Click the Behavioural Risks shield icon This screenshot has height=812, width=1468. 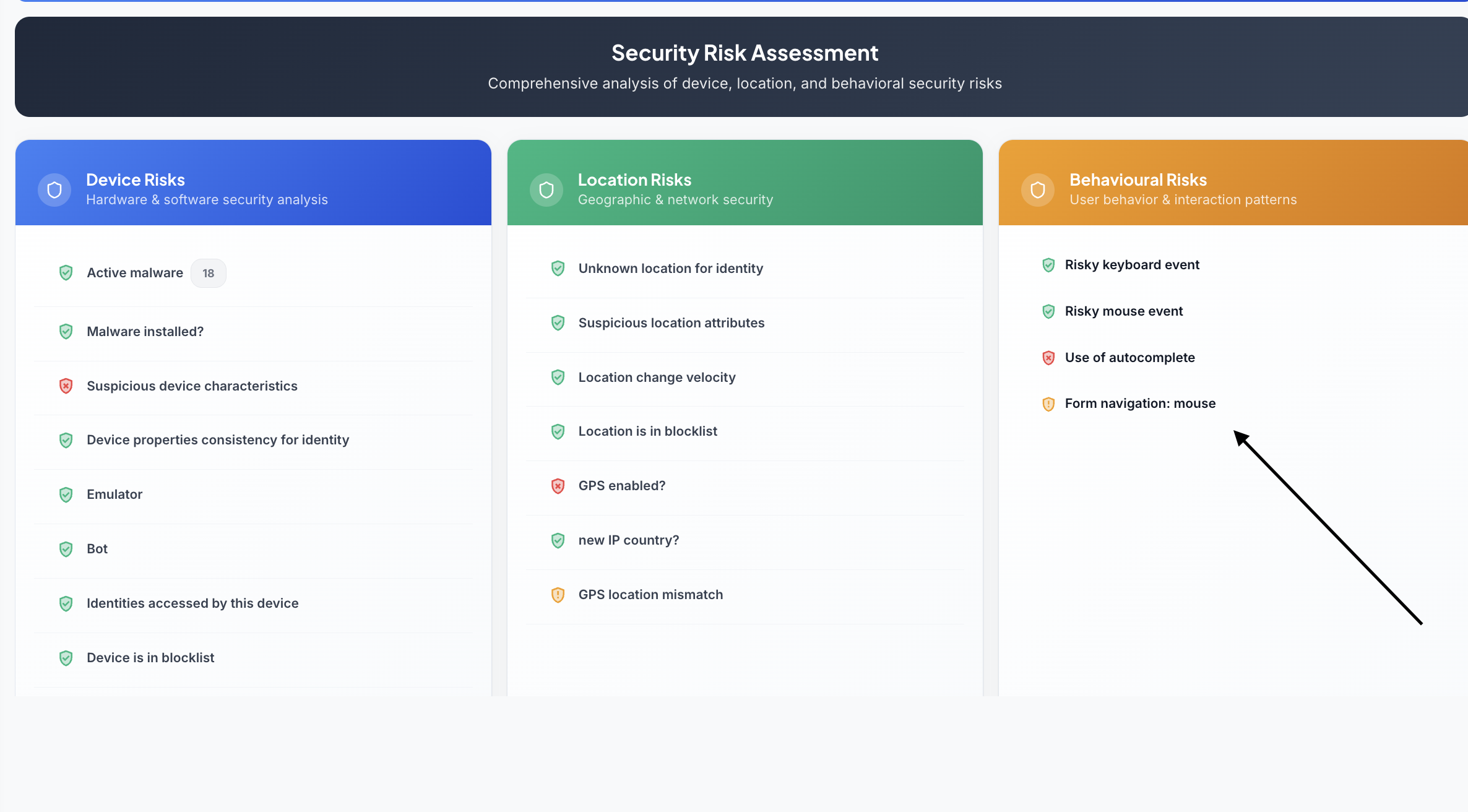(x=1038, y=190)
